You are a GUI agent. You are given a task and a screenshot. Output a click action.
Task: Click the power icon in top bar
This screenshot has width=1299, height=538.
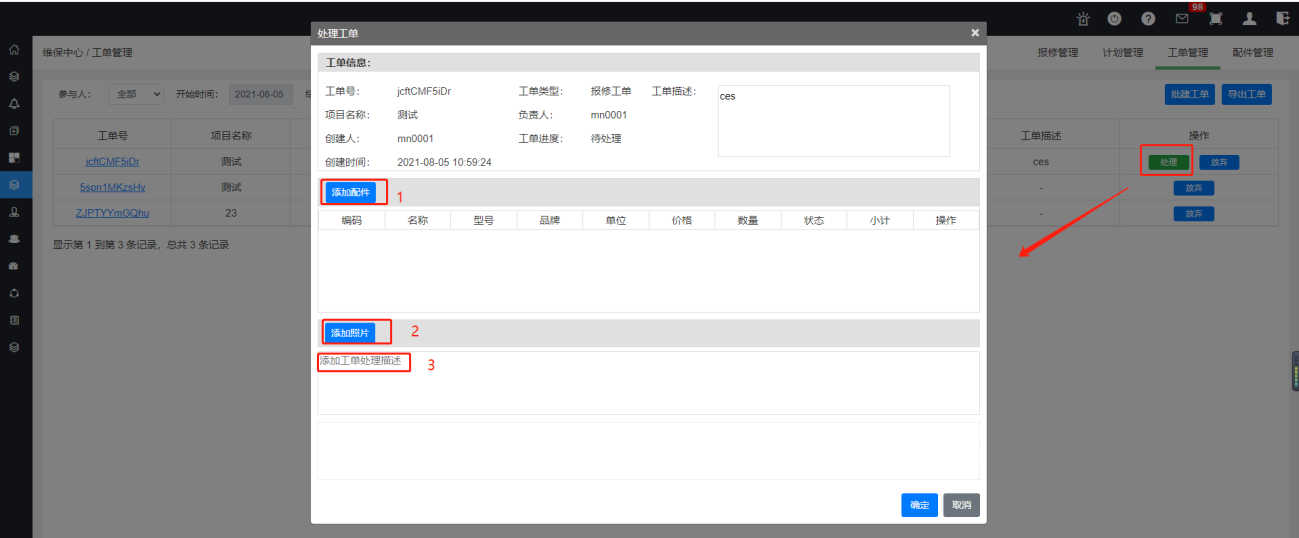(1114, 18)
